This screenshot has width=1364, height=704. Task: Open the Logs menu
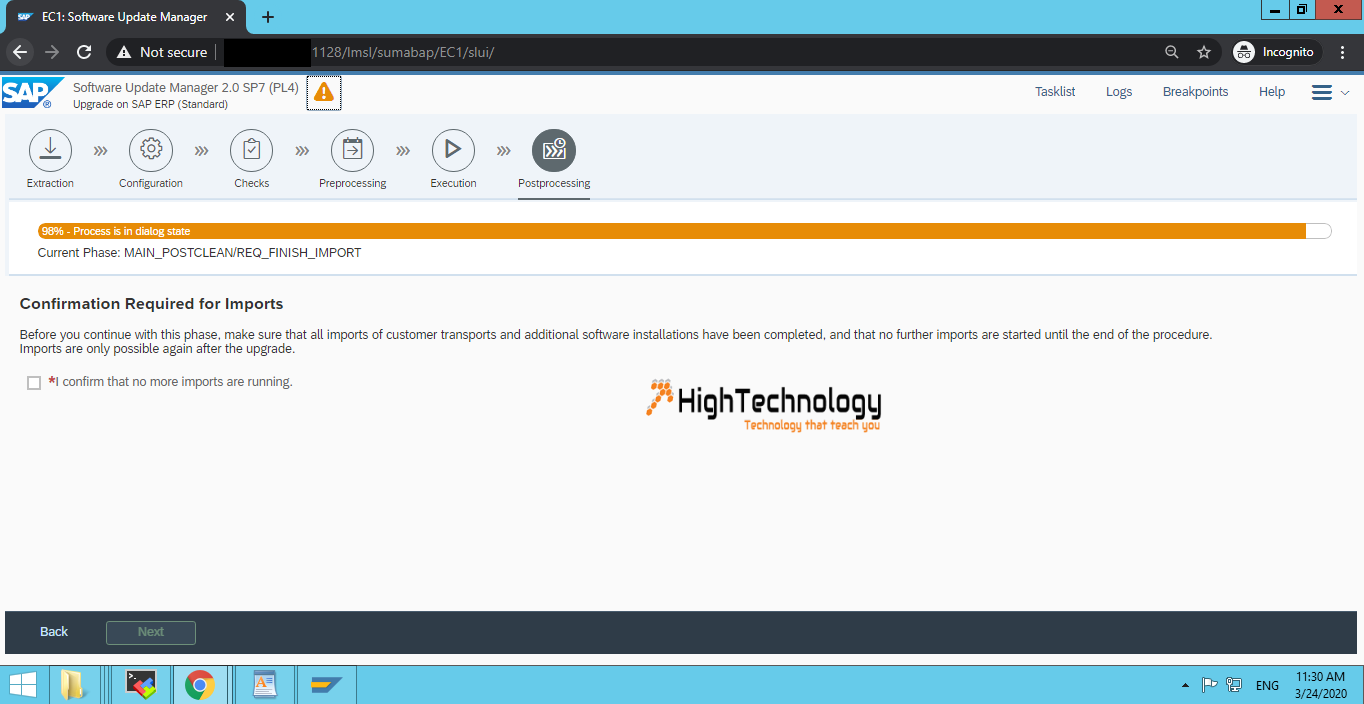[1119, 92]
